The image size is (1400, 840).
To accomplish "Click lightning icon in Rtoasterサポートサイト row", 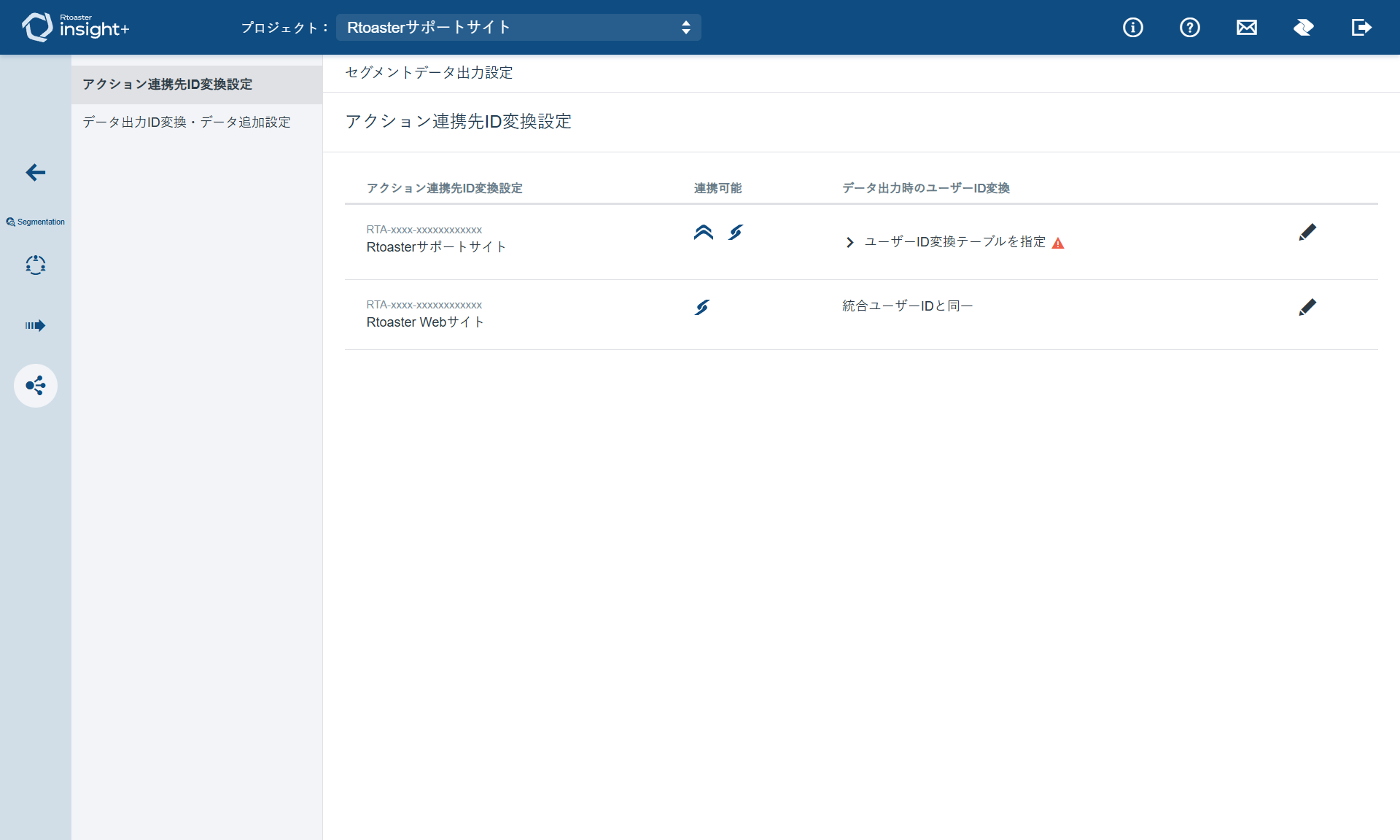I will 736,233.
